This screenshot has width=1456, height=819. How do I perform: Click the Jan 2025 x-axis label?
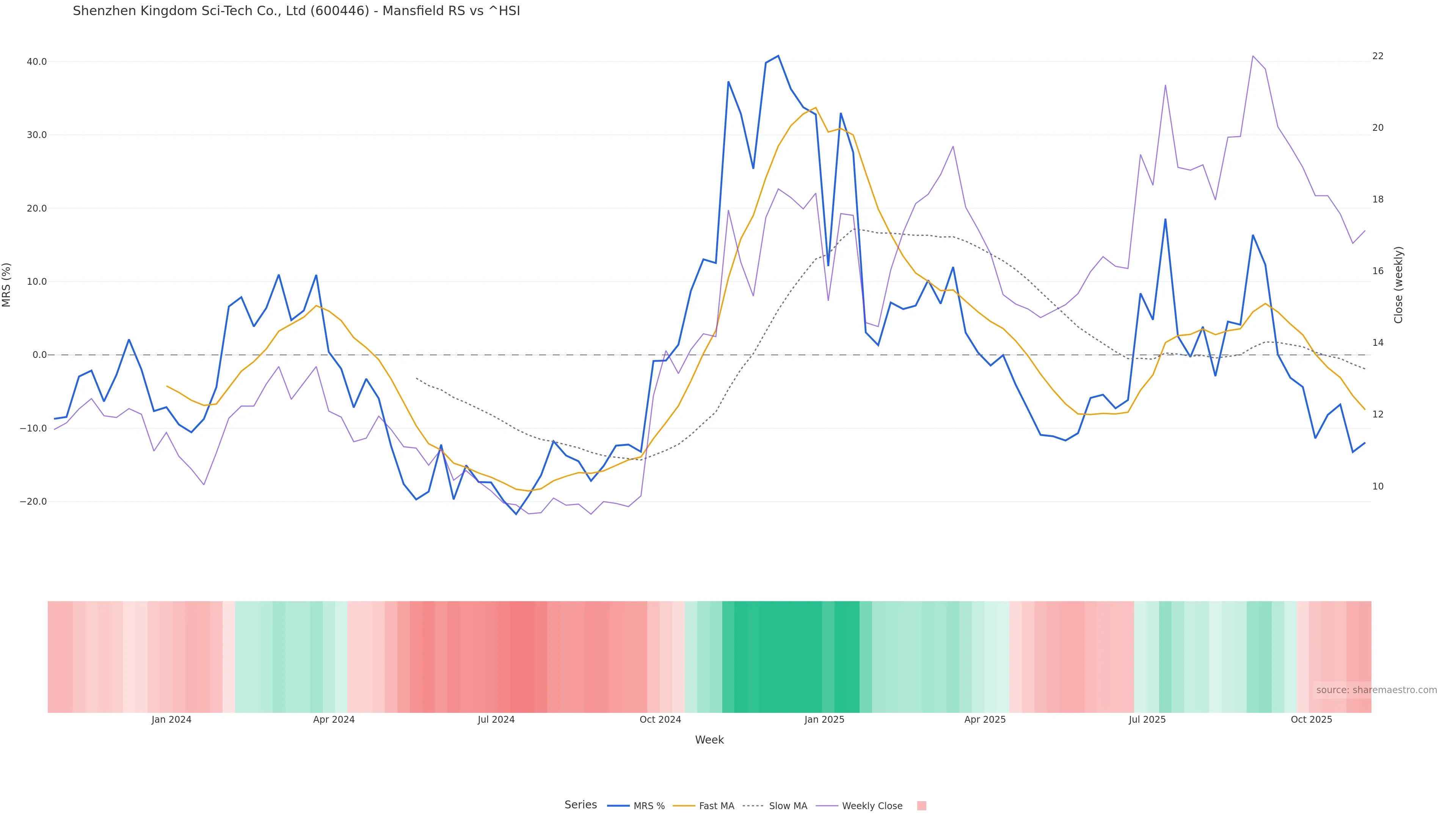tap(824, 720)
